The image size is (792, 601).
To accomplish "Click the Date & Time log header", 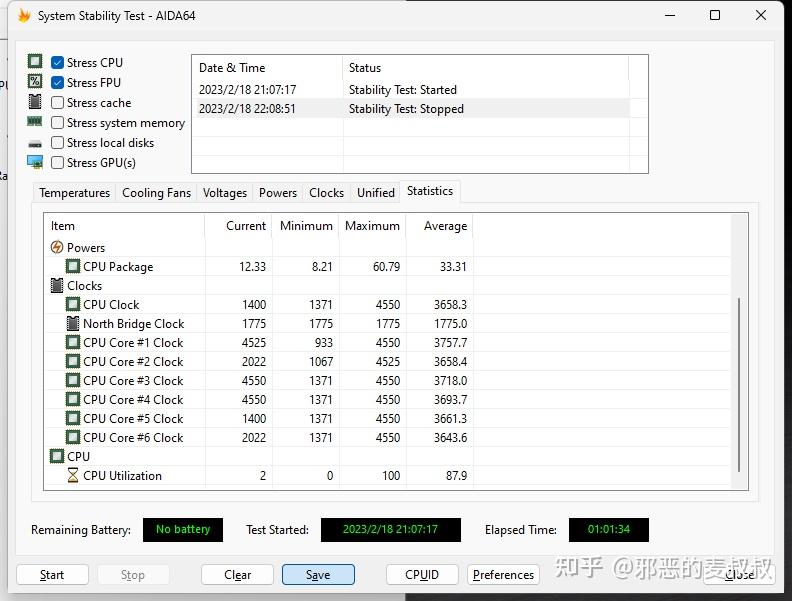I will 267,68.
